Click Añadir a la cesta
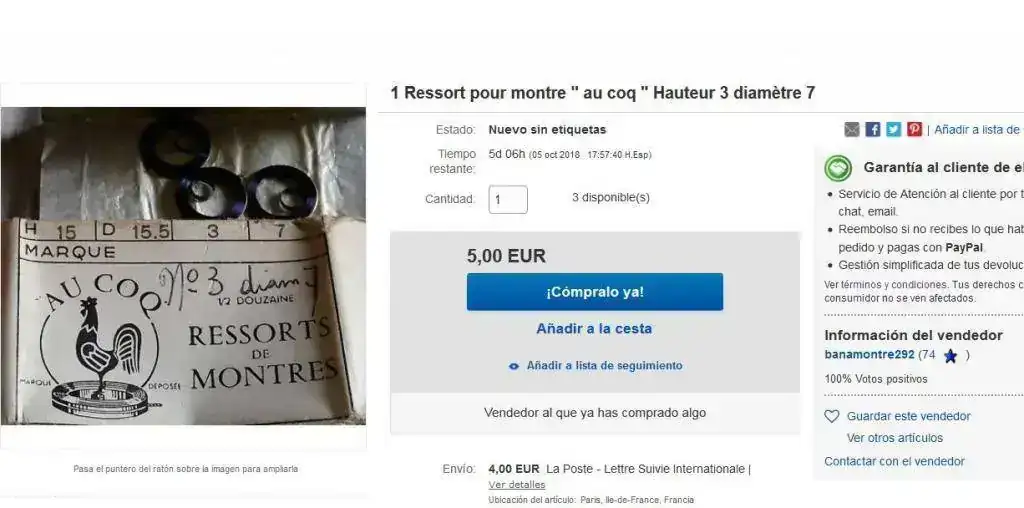Viewport: 1024px width, 508px height. click(x=594, y=328)
